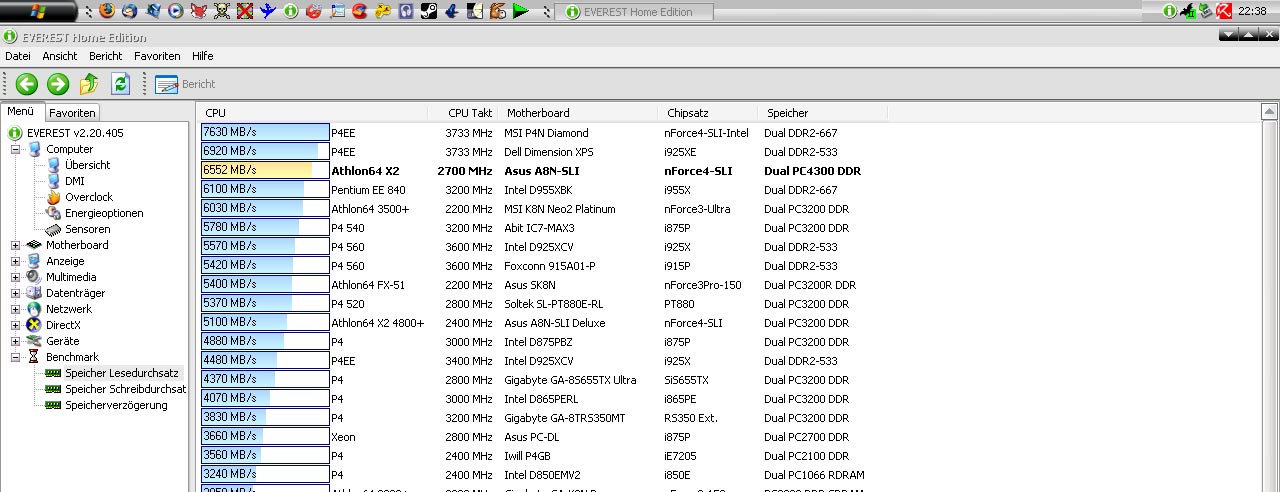Expand the Geräte tree node
The width and height of the screenshot is (1280, 492).
(16, 341)
